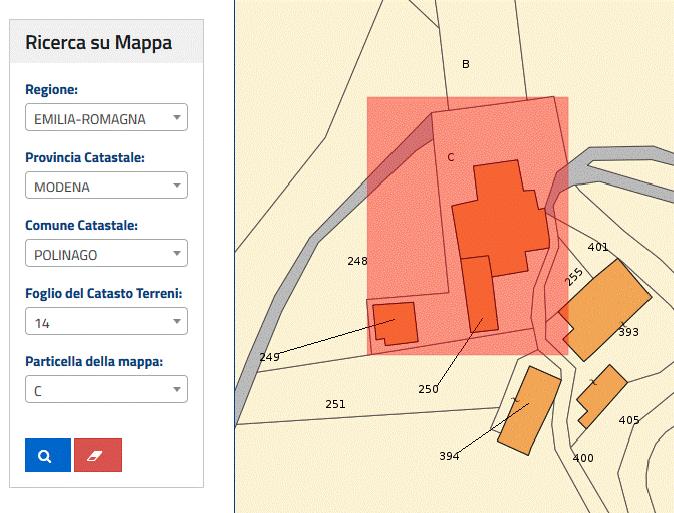The width and height of the screenshot is (674, 513).
Task: Click the large cross-shaped building in parcel C
Action: coord(501,219)
